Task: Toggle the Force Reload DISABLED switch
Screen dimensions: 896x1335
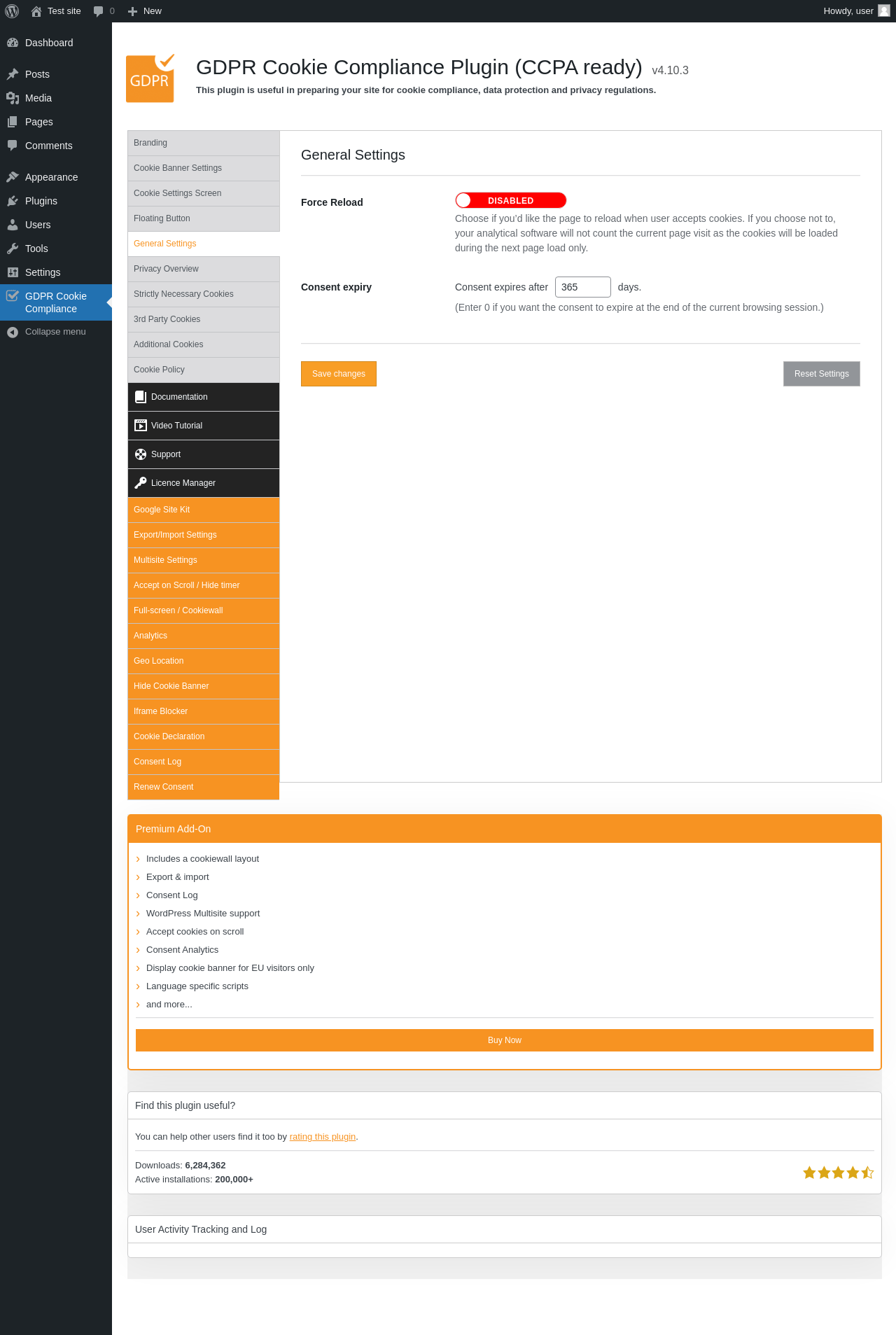Action: tap(511, 200)
